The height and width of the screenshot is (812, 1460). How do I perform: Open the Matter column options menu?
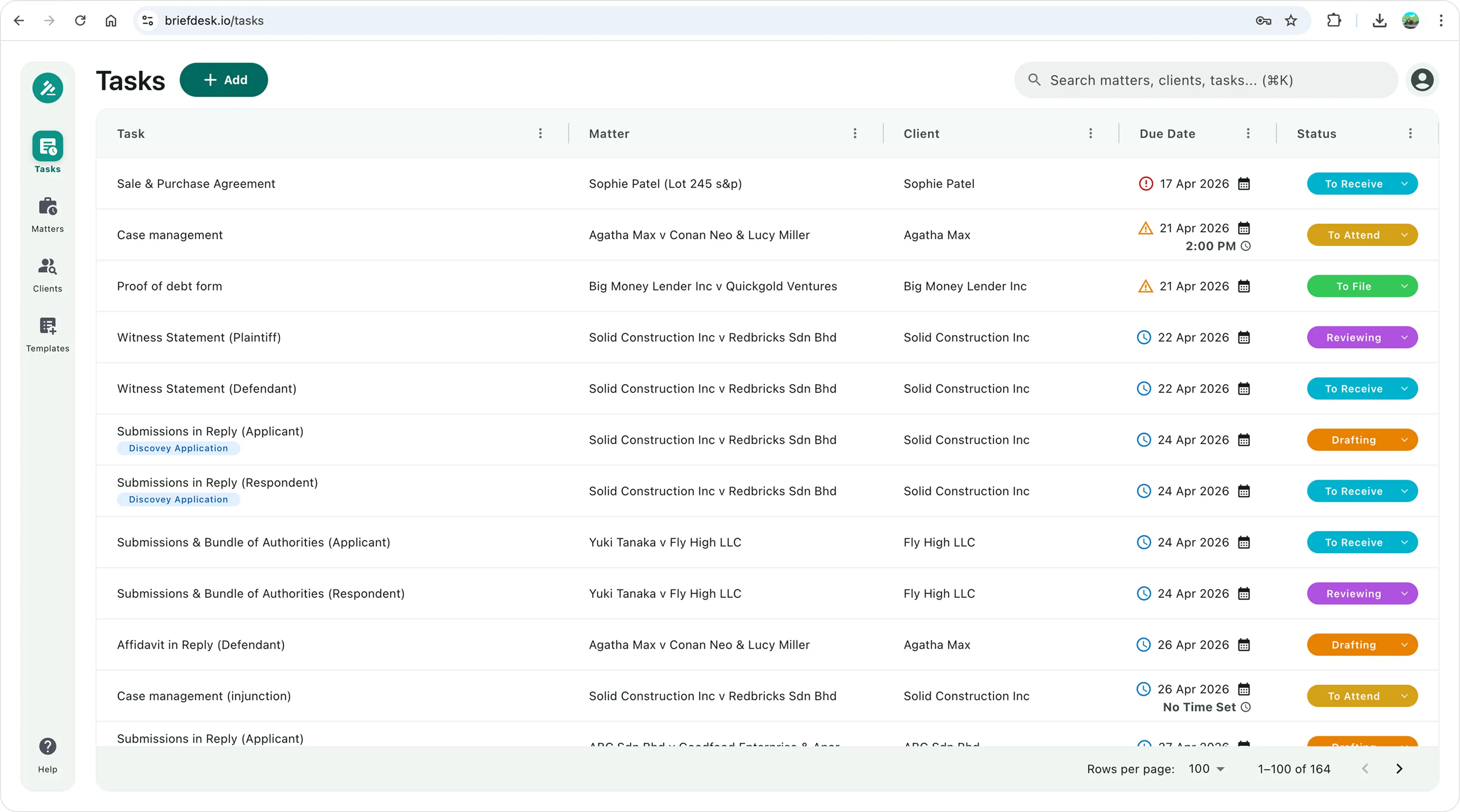855,133
